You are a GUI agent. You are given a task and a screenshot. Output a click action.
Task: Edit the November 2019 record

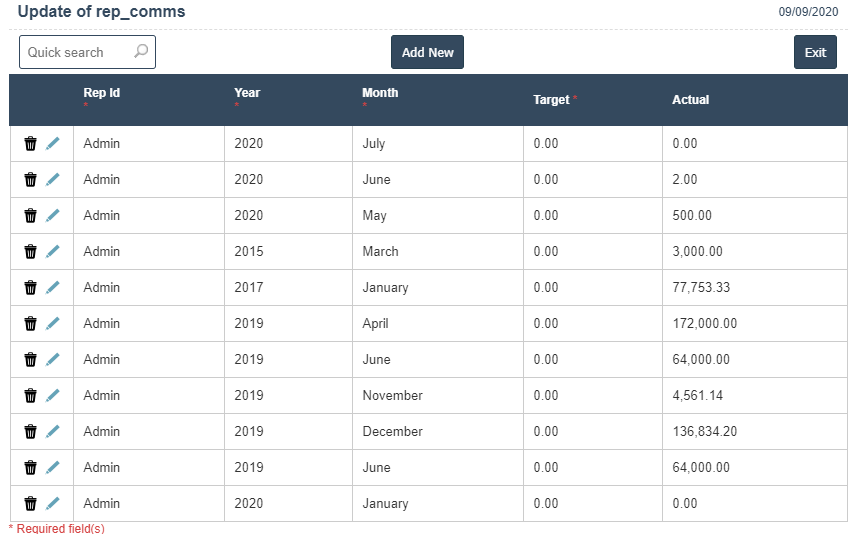pos(53,396)
